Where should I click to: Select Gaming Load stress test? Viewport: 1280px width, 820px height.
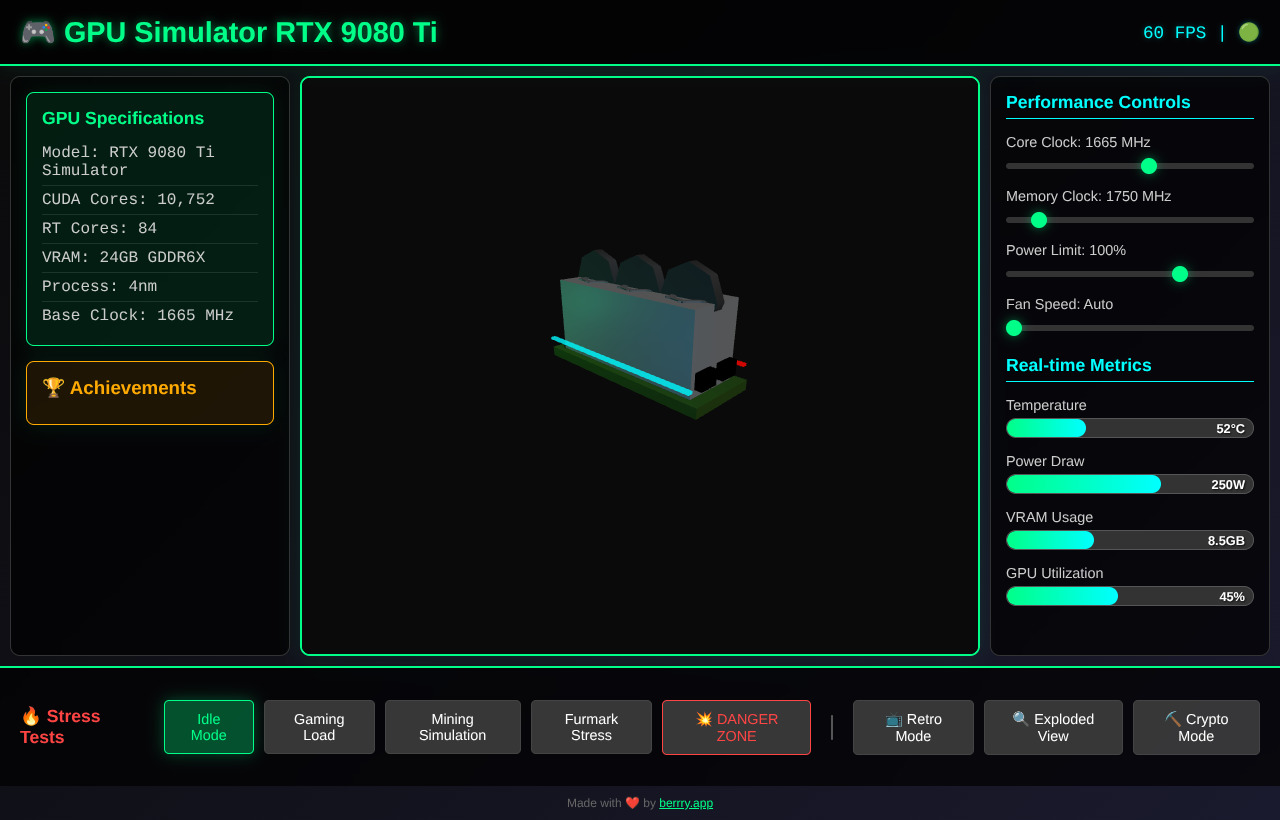coord(319,727)
